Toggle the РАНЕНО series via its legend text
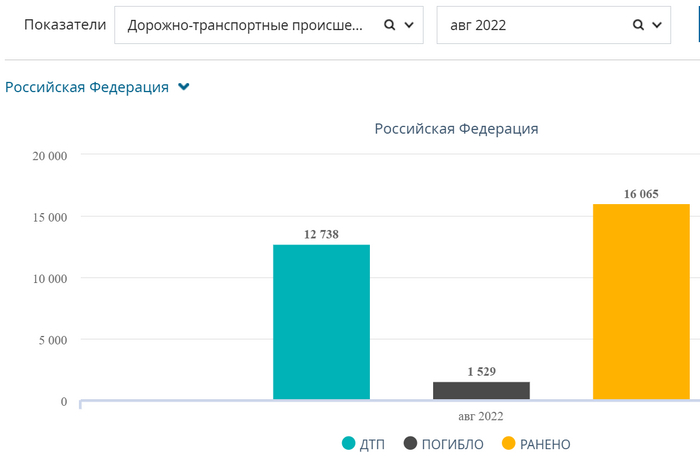Image resolution: width=700 pixels, height=460 pixels. [x=545, y=444]
